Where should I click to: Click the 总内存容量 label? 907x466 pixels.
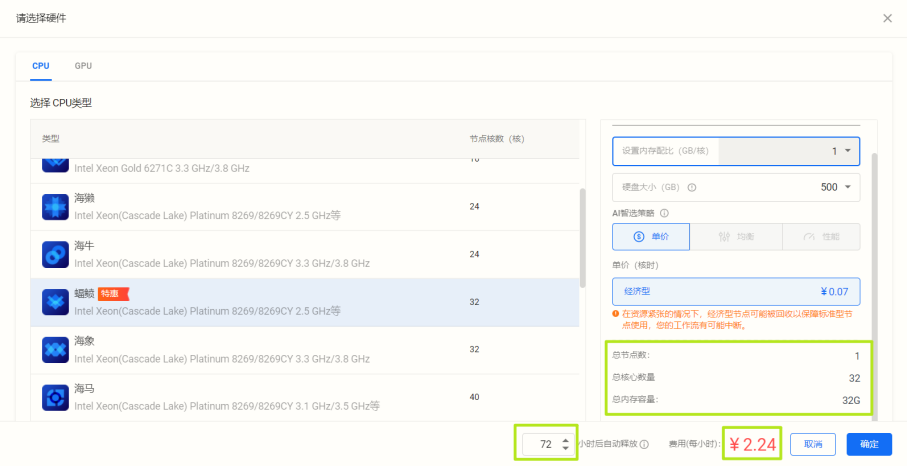[x=635, y=399]
